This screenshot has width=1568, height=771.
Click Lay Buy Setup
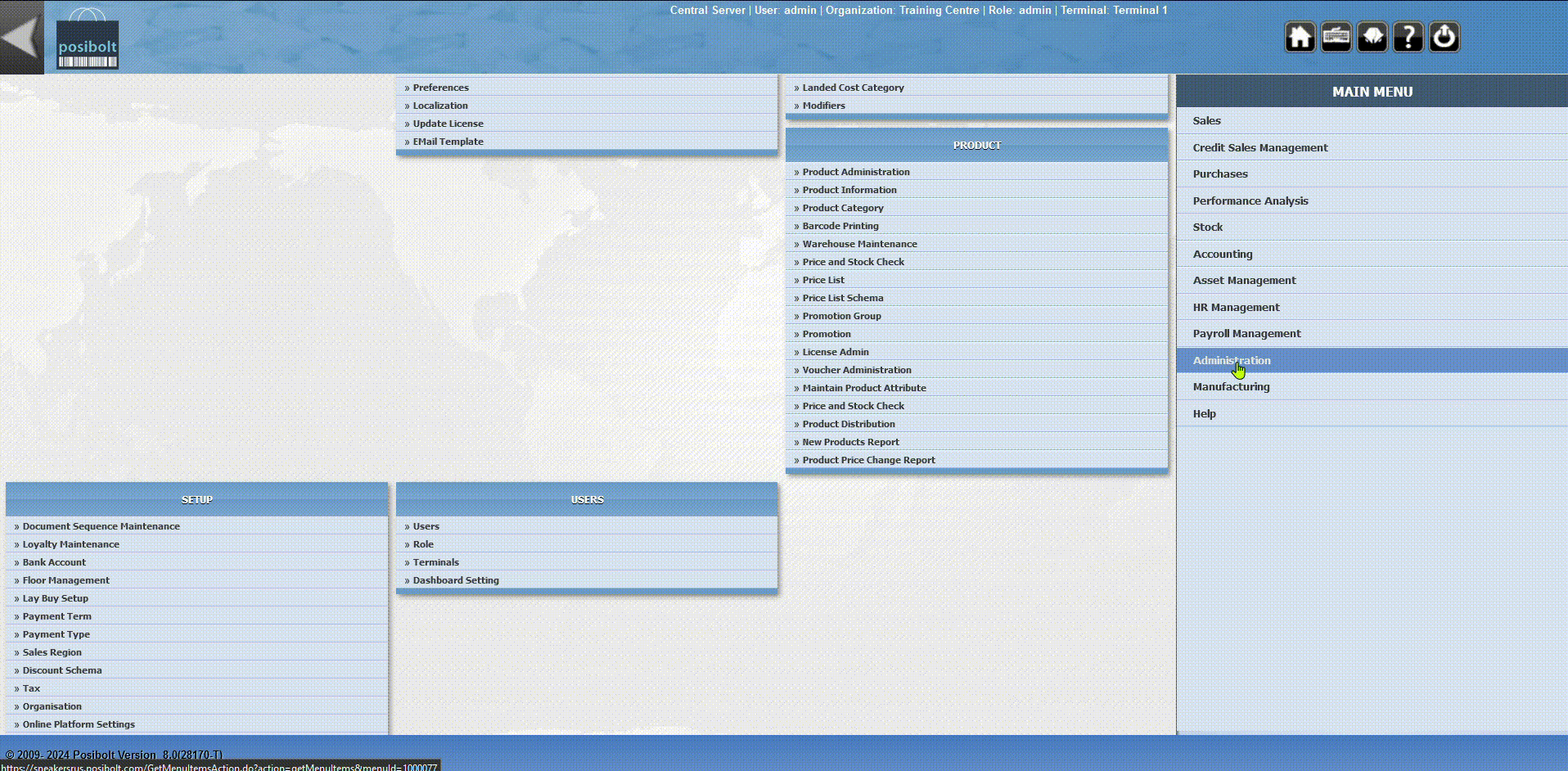click(55, 598)
